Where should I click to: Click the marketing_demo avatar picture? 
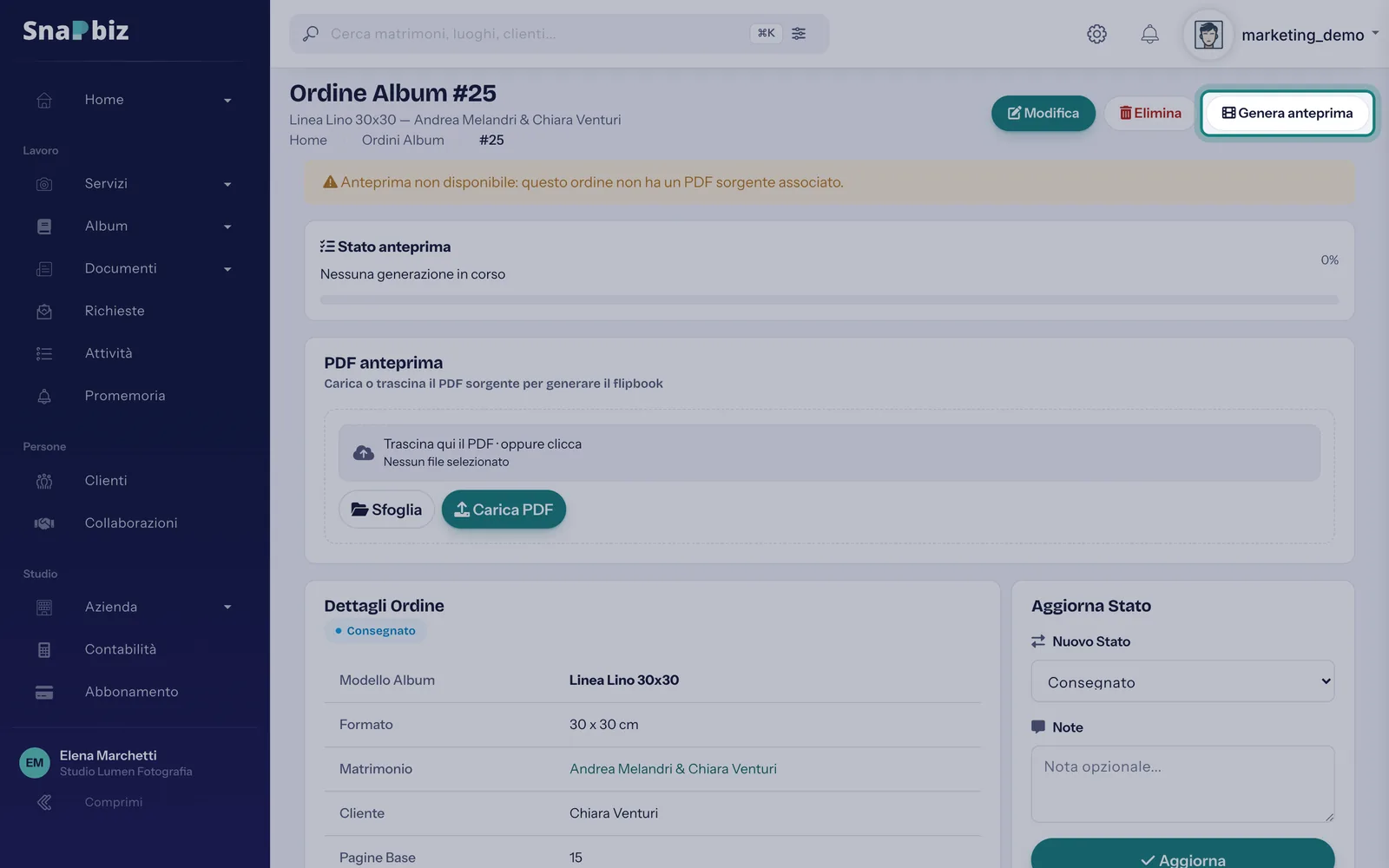pyautogui.click(x=1208, y=35)
